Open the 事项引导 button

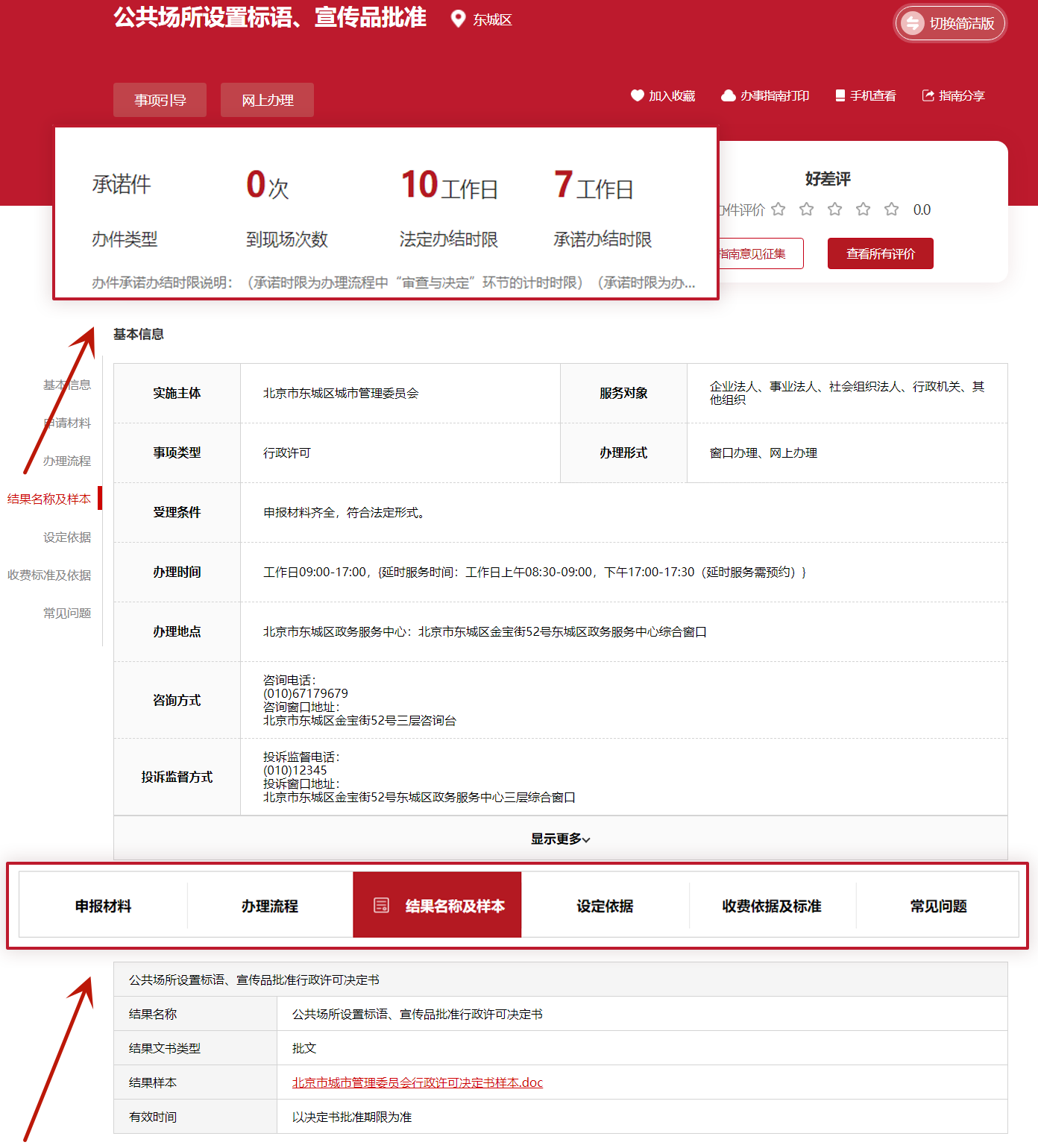[x=160, y=100]
